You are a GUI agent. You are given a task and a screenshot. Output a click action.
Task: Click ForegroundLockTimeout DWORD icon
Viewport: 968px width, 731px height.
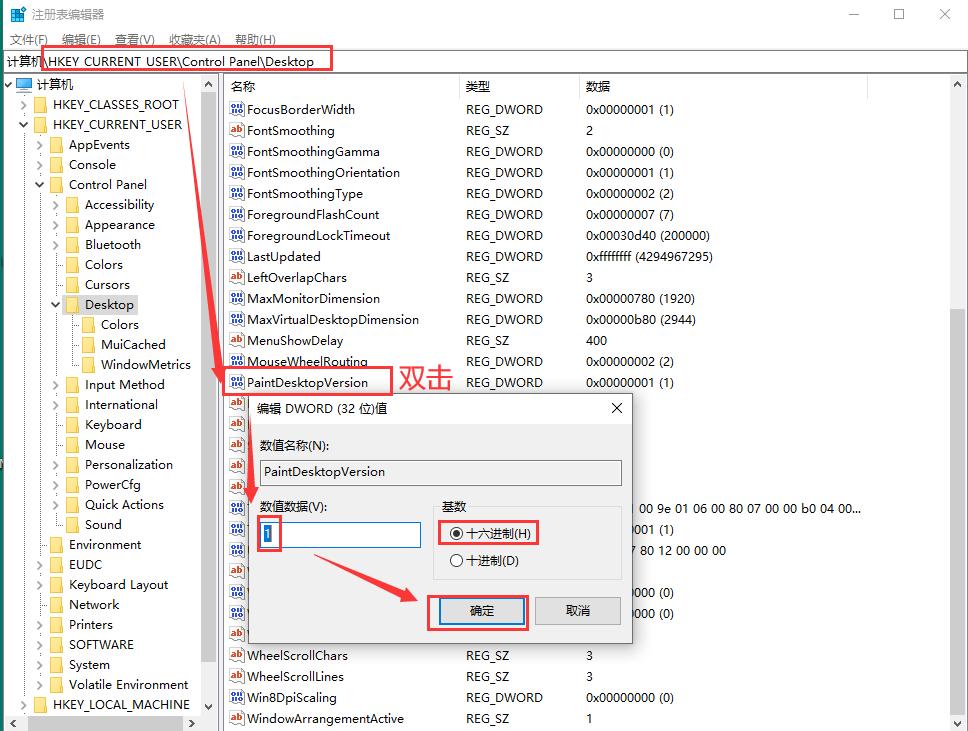pos(236,236)
